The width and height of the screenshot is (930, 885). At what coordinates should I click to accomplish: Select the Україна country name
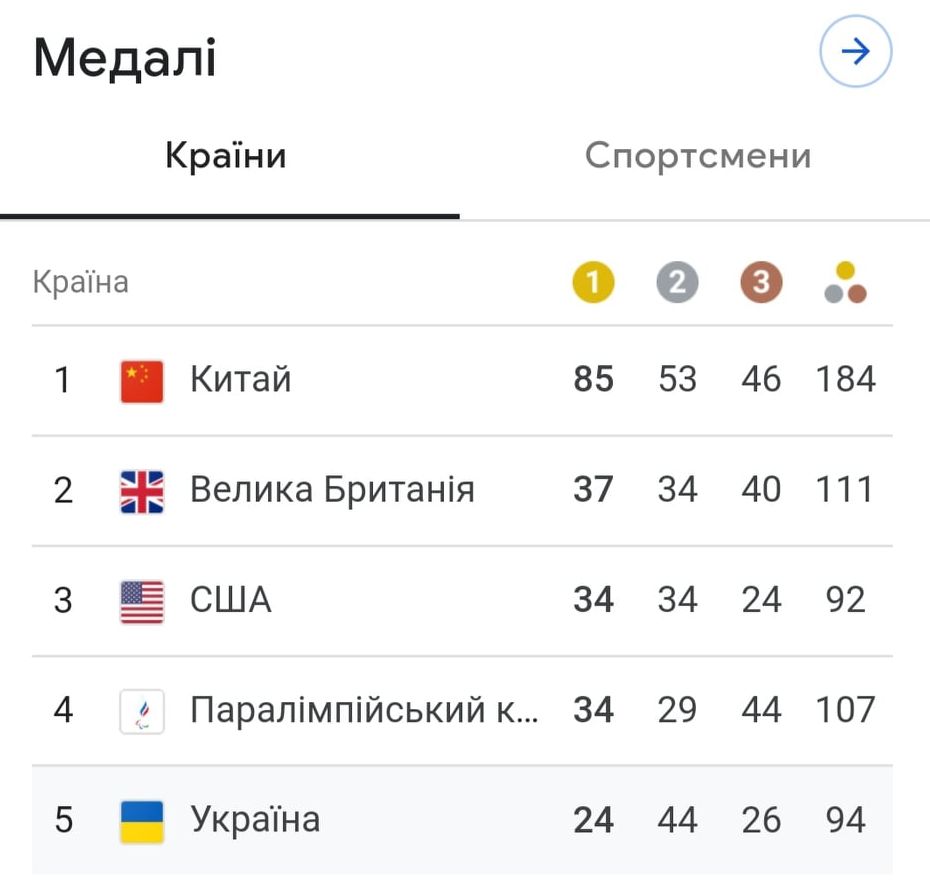[255, 820]
